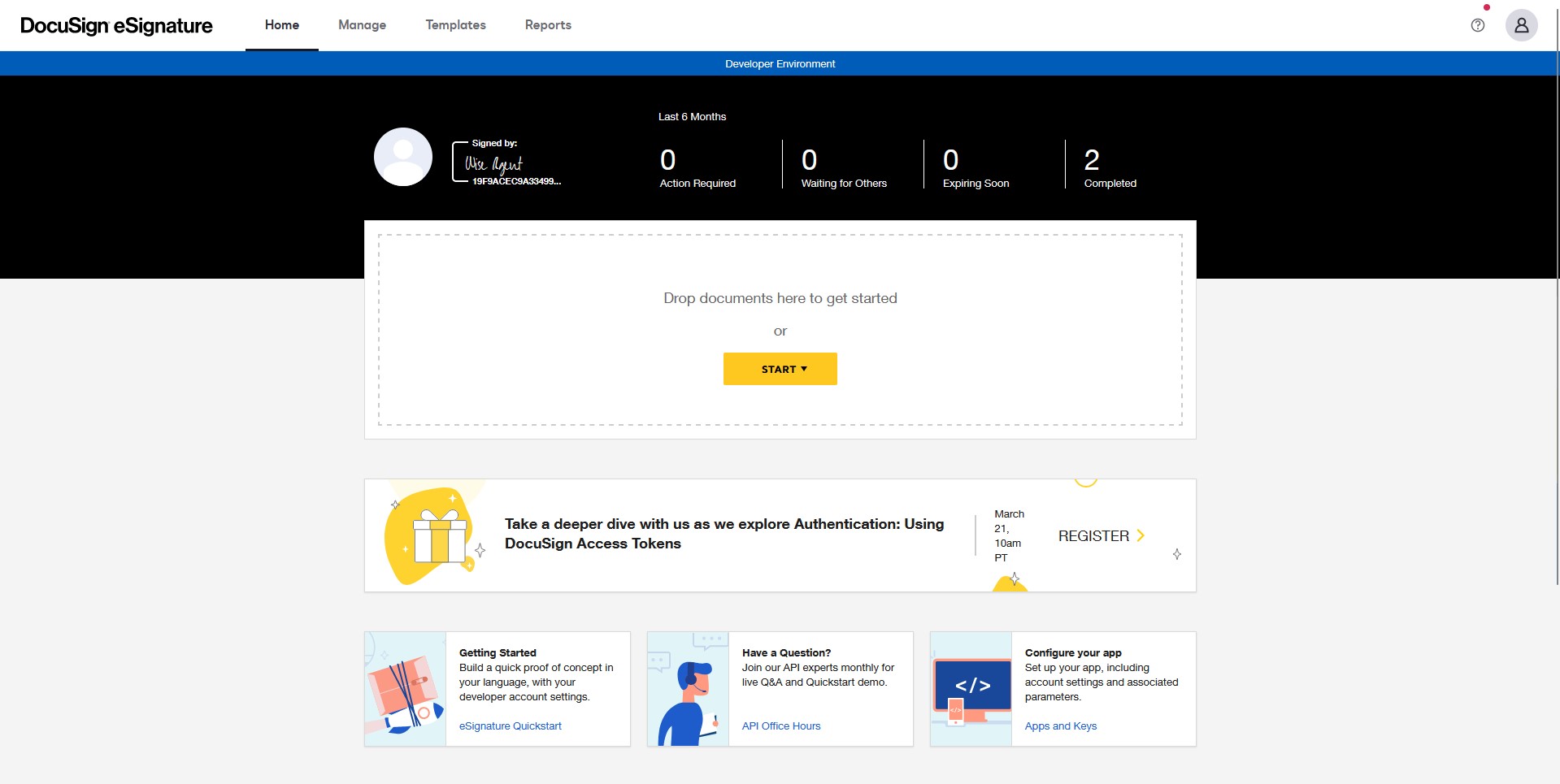View Expiring Soon envelopes count
This screenshot has width=1560, height=784.
click(976, 168)
